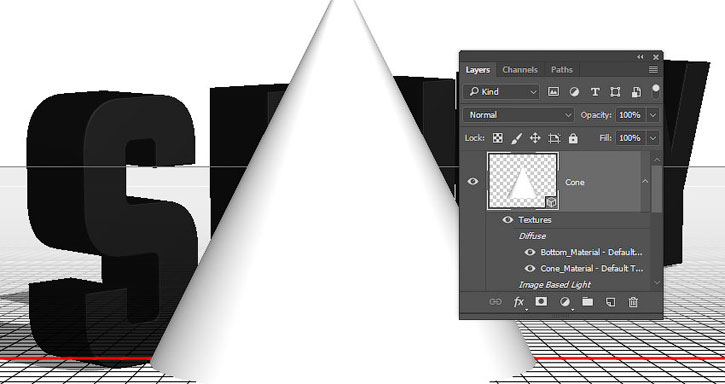The image size is (725, 384).
Task: Select Cone layer thumbnail
Action: pos(523,181)
